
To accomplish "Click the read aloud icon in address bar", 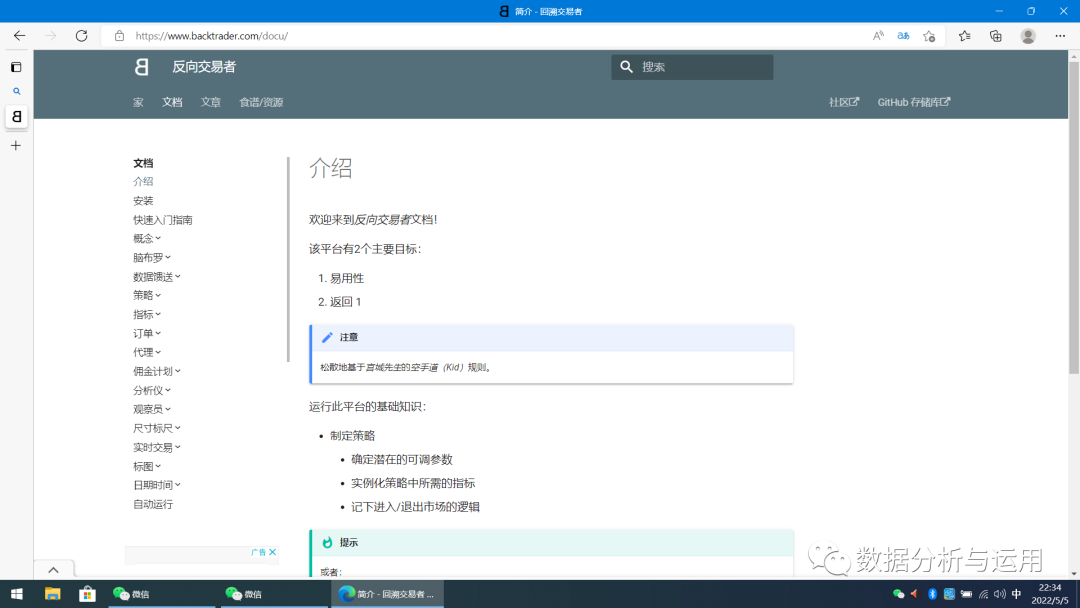I will pyautogui.click(x=877, y=34).
